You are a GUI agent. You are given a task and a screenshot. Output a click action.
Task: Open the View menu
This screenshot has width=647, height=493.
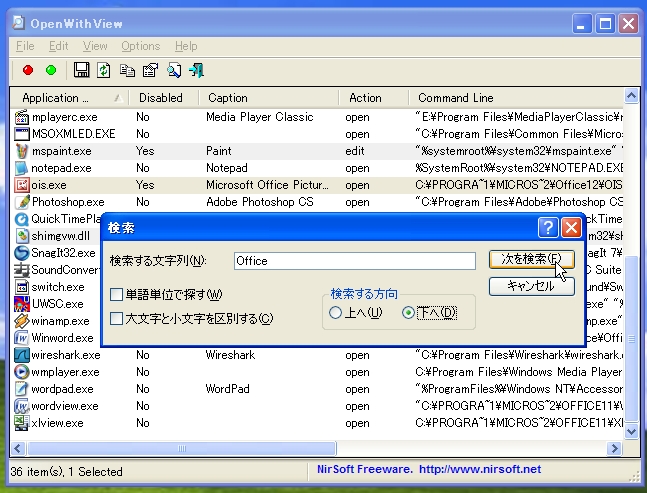pos(95,46)
